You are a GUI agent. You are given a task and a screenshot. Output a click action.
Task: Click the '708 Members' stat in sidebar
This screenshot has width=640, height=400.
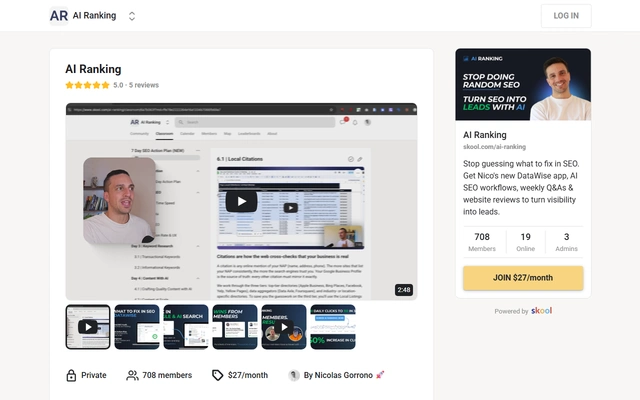[x=482, y=242]
